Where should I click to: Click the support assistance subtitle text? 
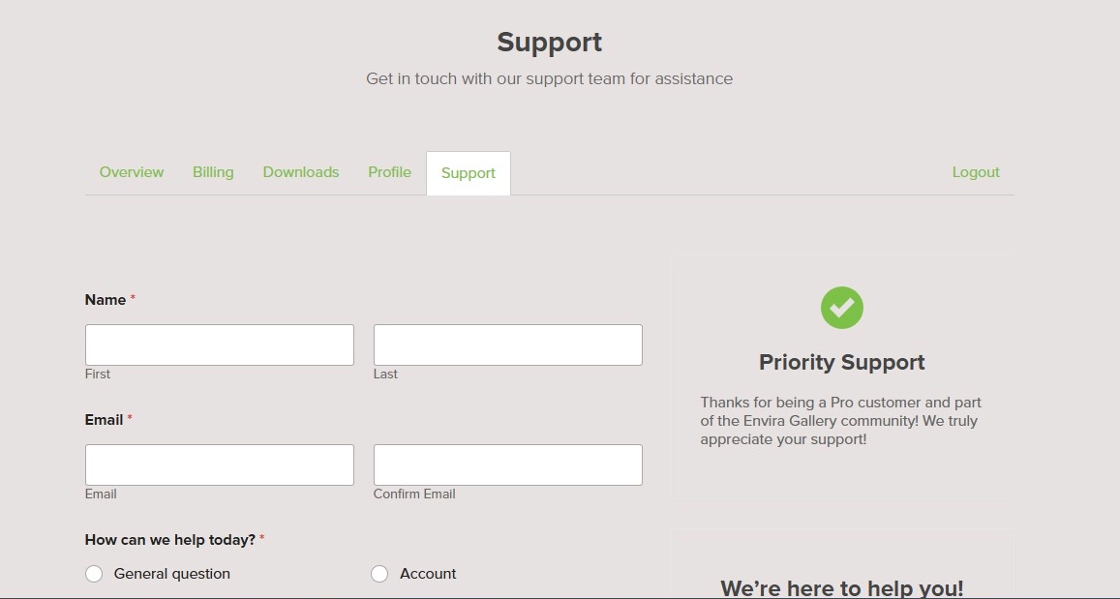pos(549,78)
